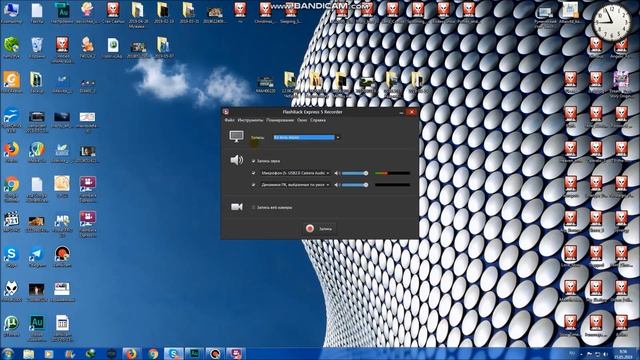Select the Telegram desktop shortcut
This screenshot has width=640, height=360.
(37, 257)
